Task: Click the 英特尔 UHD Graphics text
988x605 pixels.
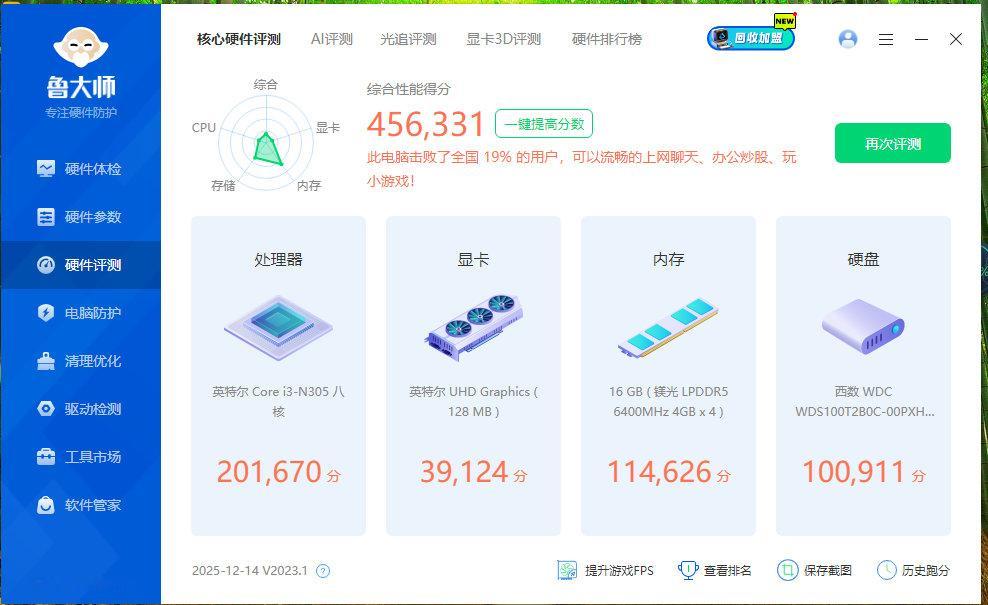Action: tap(473, 401)
